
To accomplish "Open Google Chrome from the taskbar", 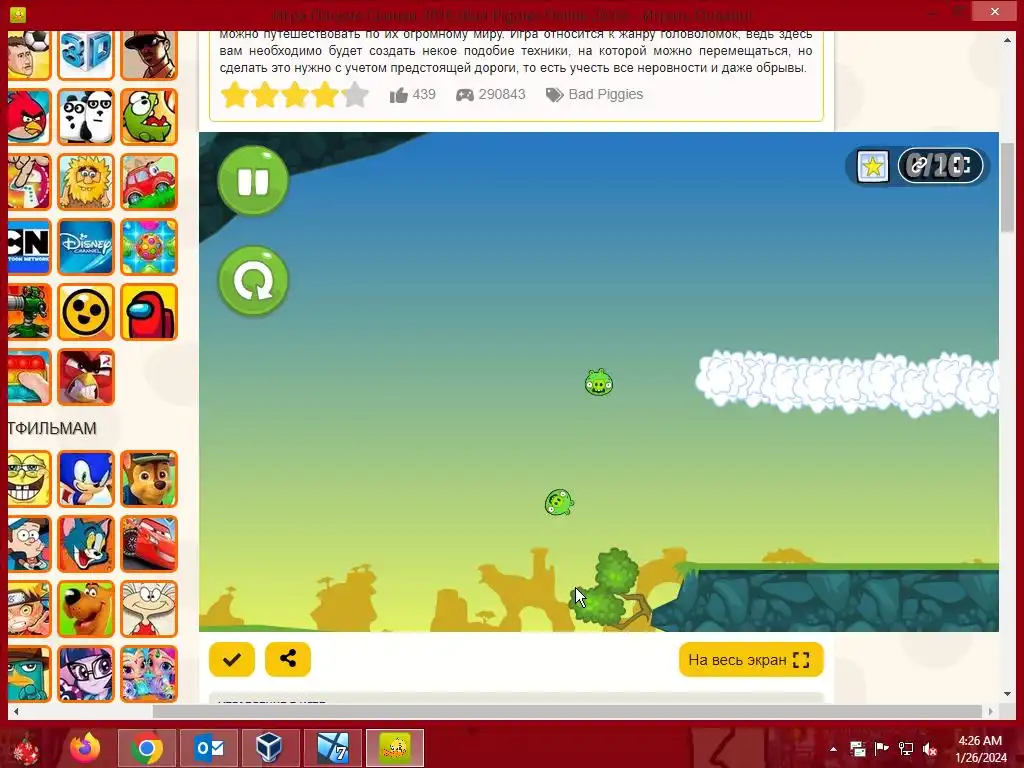I will tap(146, 748).
